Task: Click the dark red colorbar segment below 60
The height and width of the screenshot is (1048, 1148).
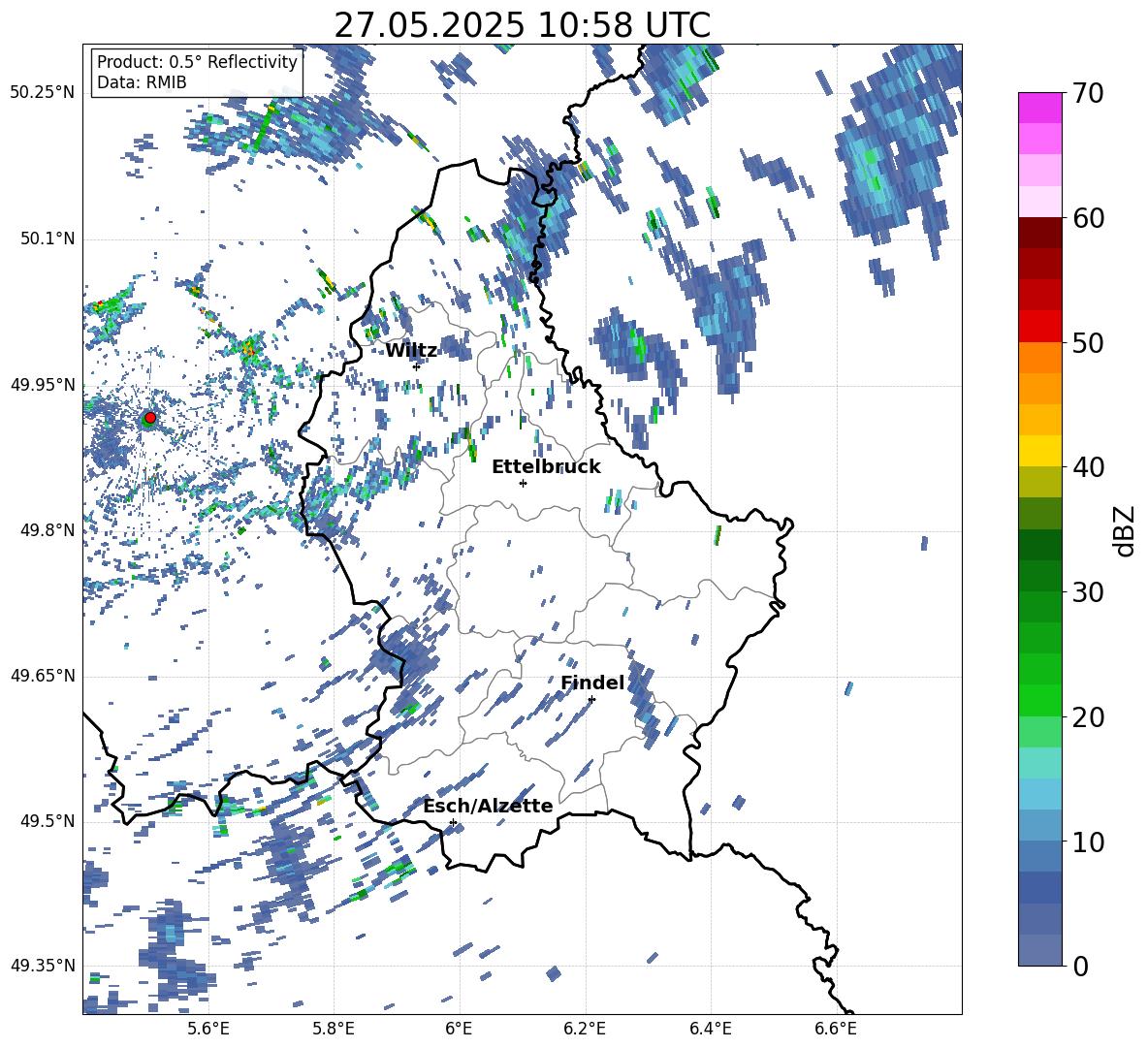Action: [1039, 233]
